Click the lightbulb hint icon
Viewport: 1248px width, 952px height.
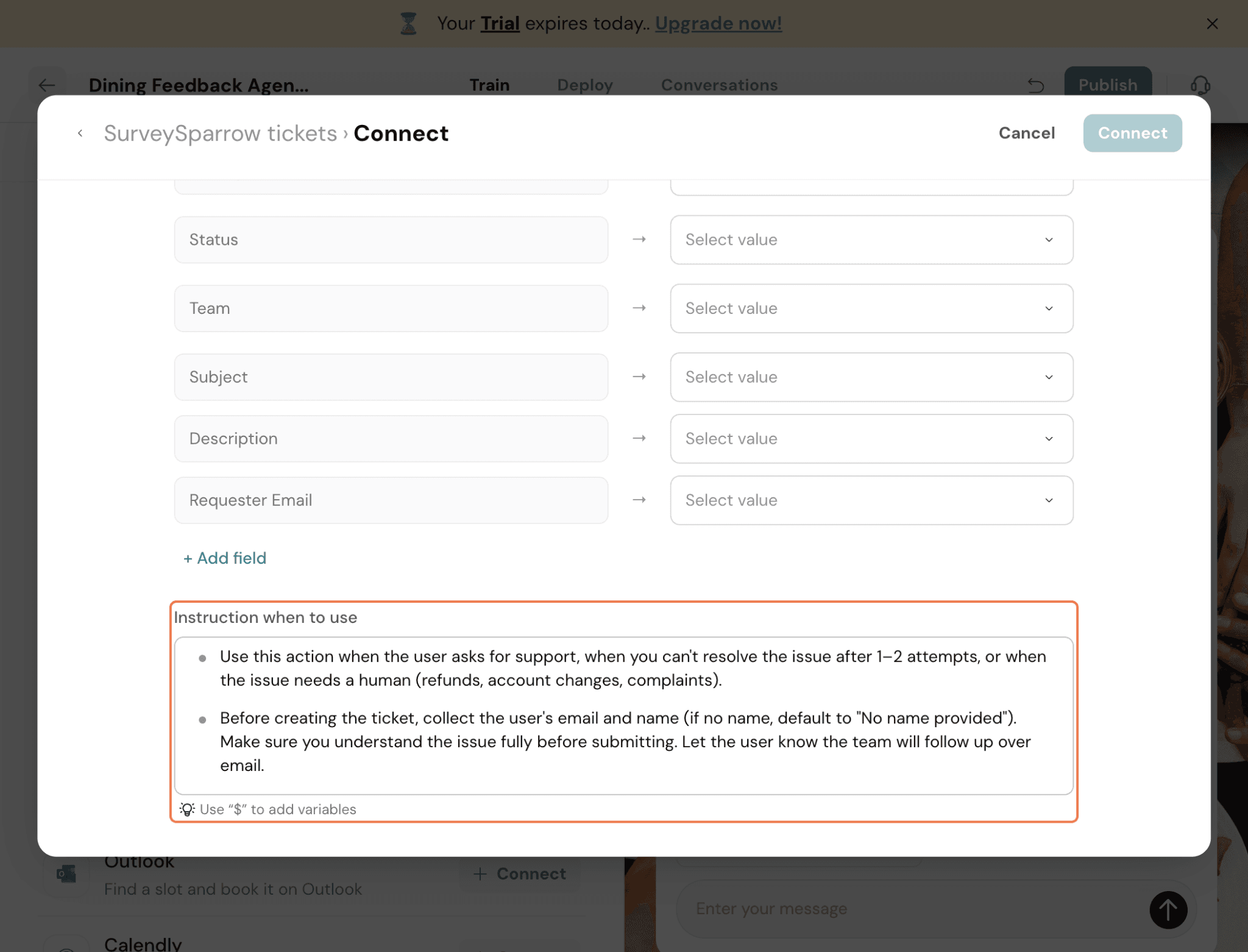[x=187, y=809]
